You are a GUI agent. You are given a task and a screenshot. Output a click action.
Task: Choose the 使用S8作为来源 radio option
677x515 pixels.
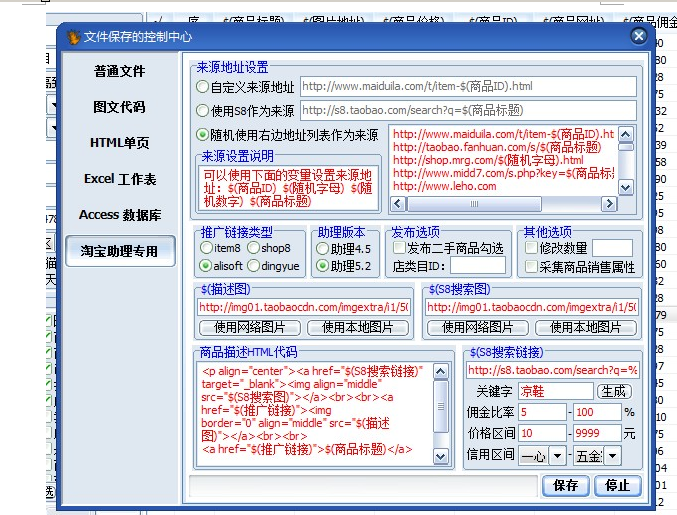click(203, 110)
